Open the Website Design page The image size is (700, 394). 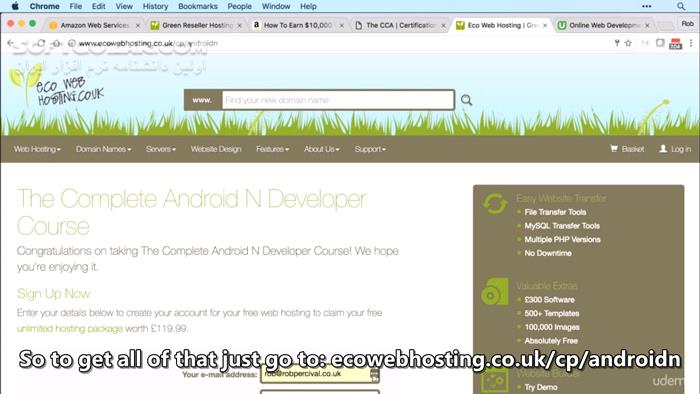click(216, 149)
